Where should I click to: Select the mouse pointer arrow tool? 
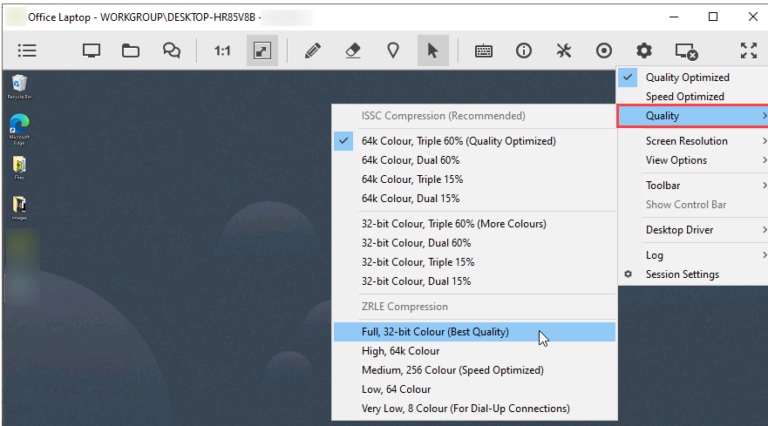[x=433, y=50]
